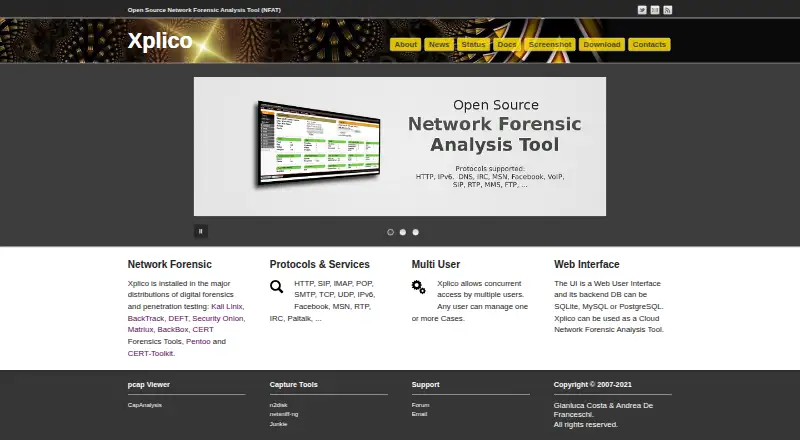Click the gears icon under Multi User
This screenshot has width=800, height=440.
pos(418,287)
